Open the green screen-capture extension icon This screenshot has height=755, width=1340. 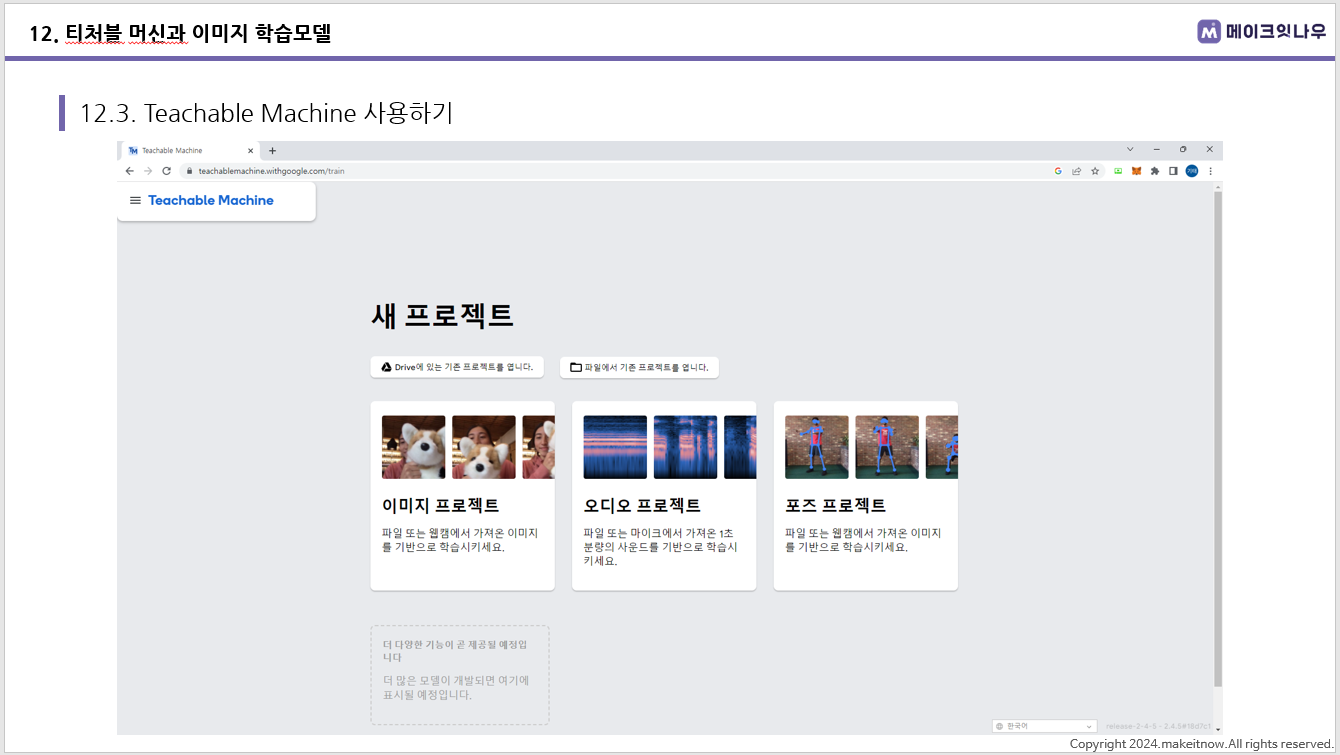click(x=1118, y=171)
